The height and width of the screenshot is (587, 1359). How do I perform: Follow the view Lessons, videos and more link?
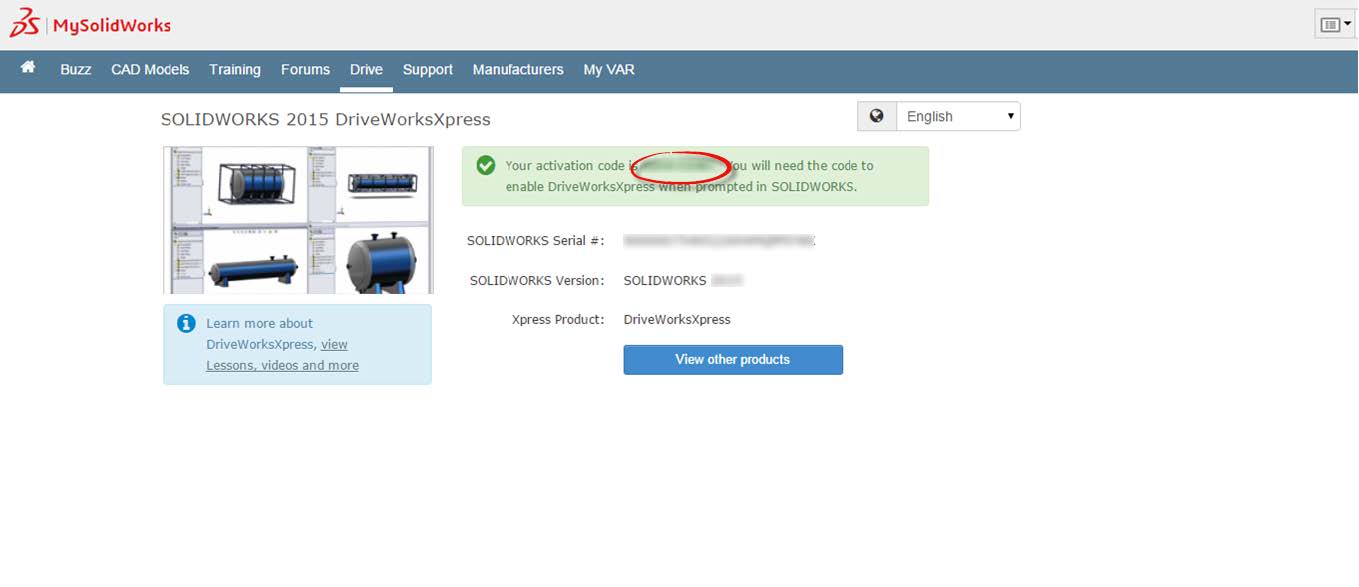point(282,355)
